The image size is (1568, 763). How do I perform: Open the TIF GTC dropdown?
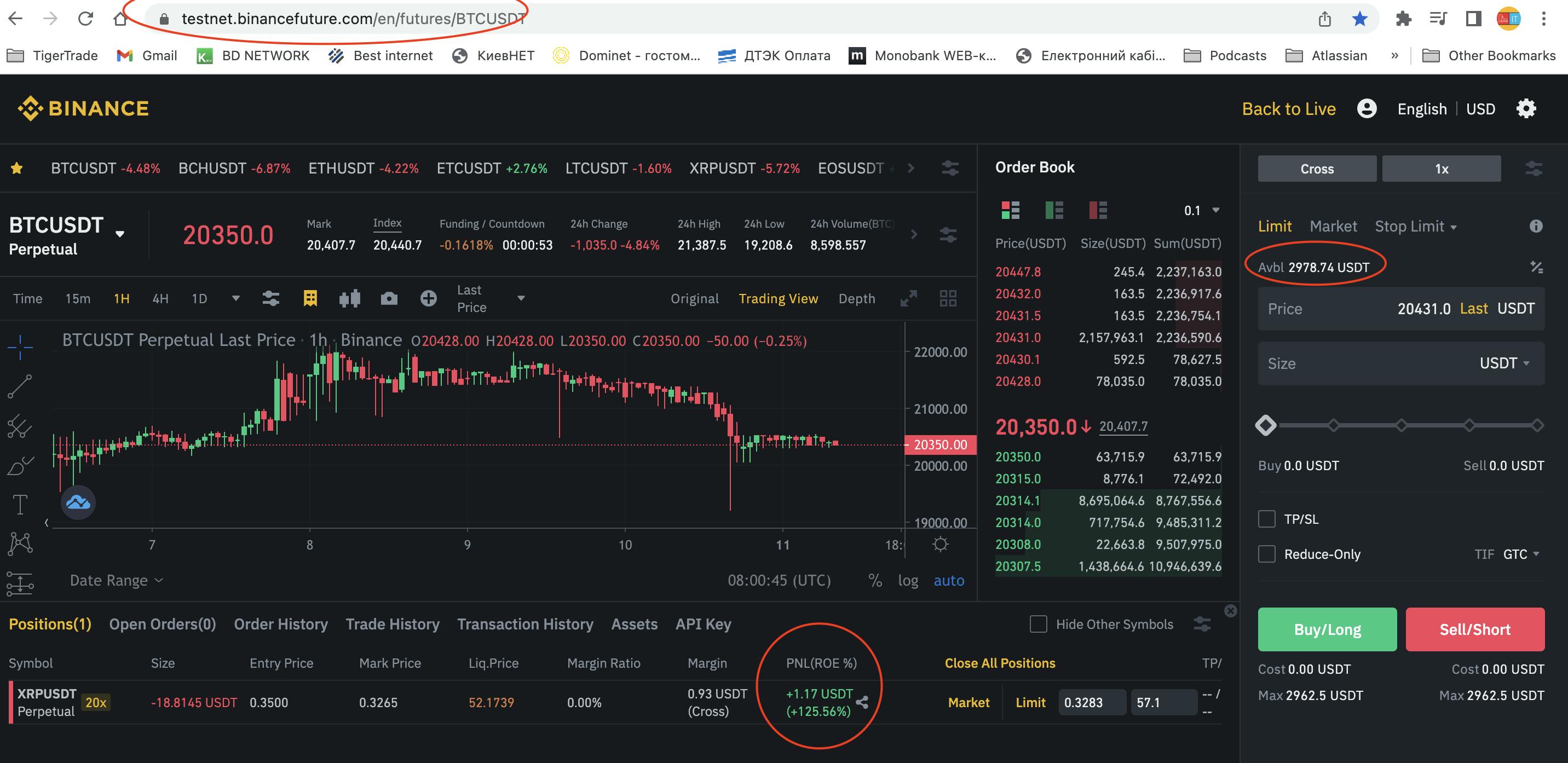(x=1521, y=554)
